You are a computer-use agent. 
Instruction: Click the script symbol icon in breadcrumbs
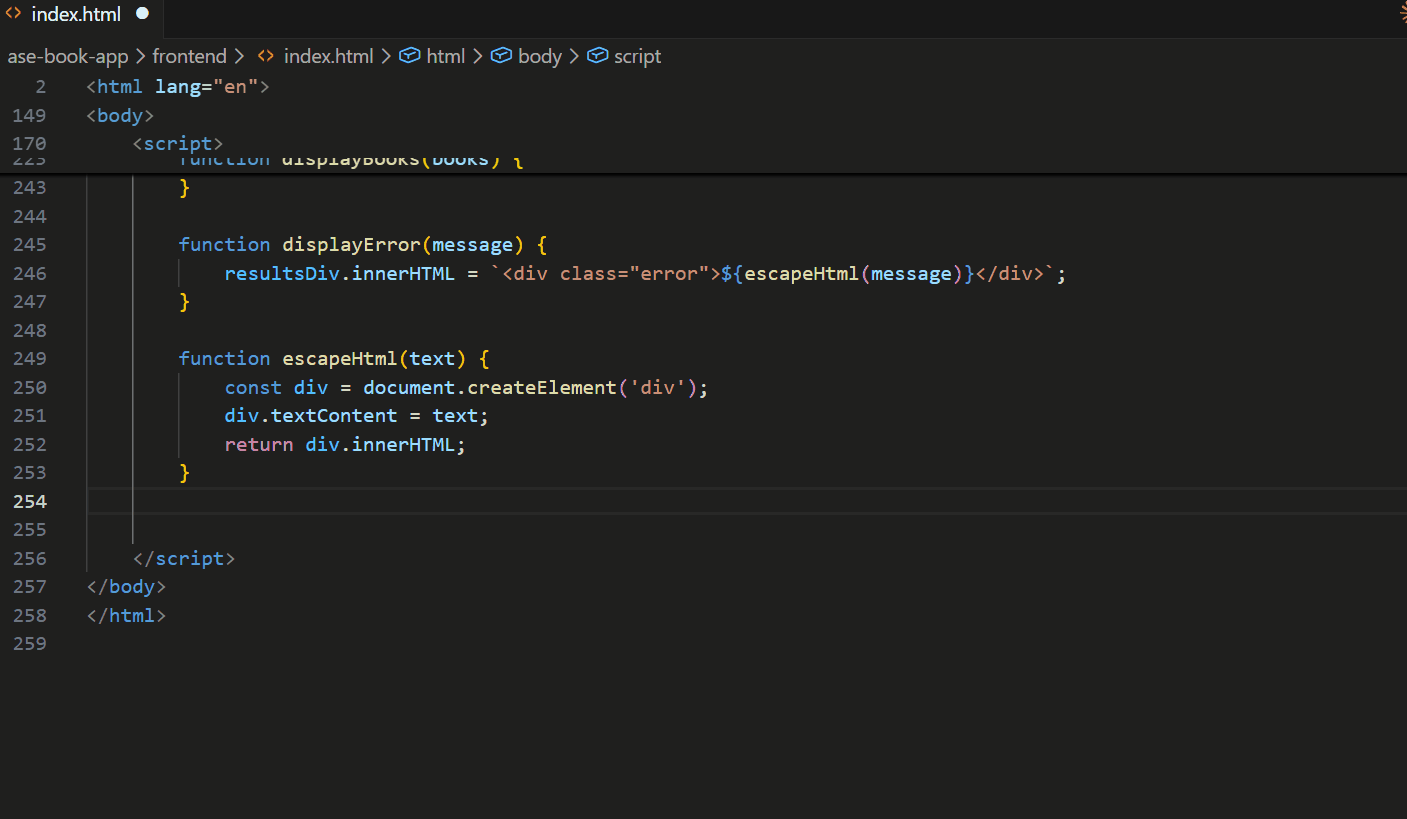(597, 57)
